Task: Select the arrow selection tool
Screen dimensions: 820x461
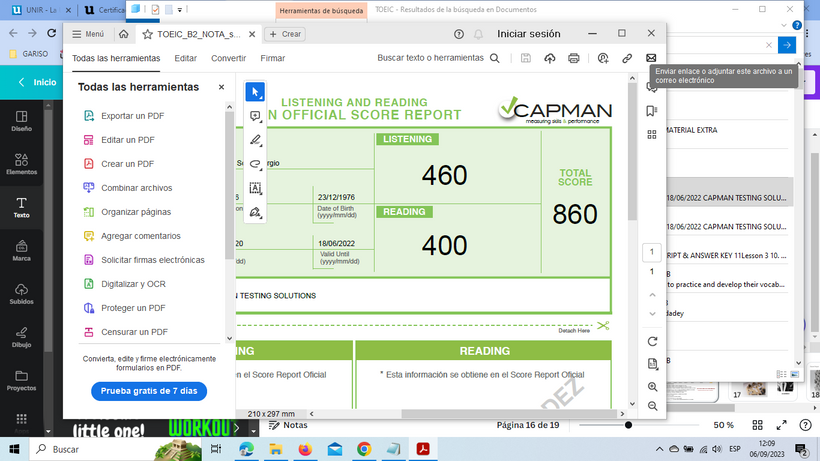Action: pyautogui.click(x=255, y=92)
